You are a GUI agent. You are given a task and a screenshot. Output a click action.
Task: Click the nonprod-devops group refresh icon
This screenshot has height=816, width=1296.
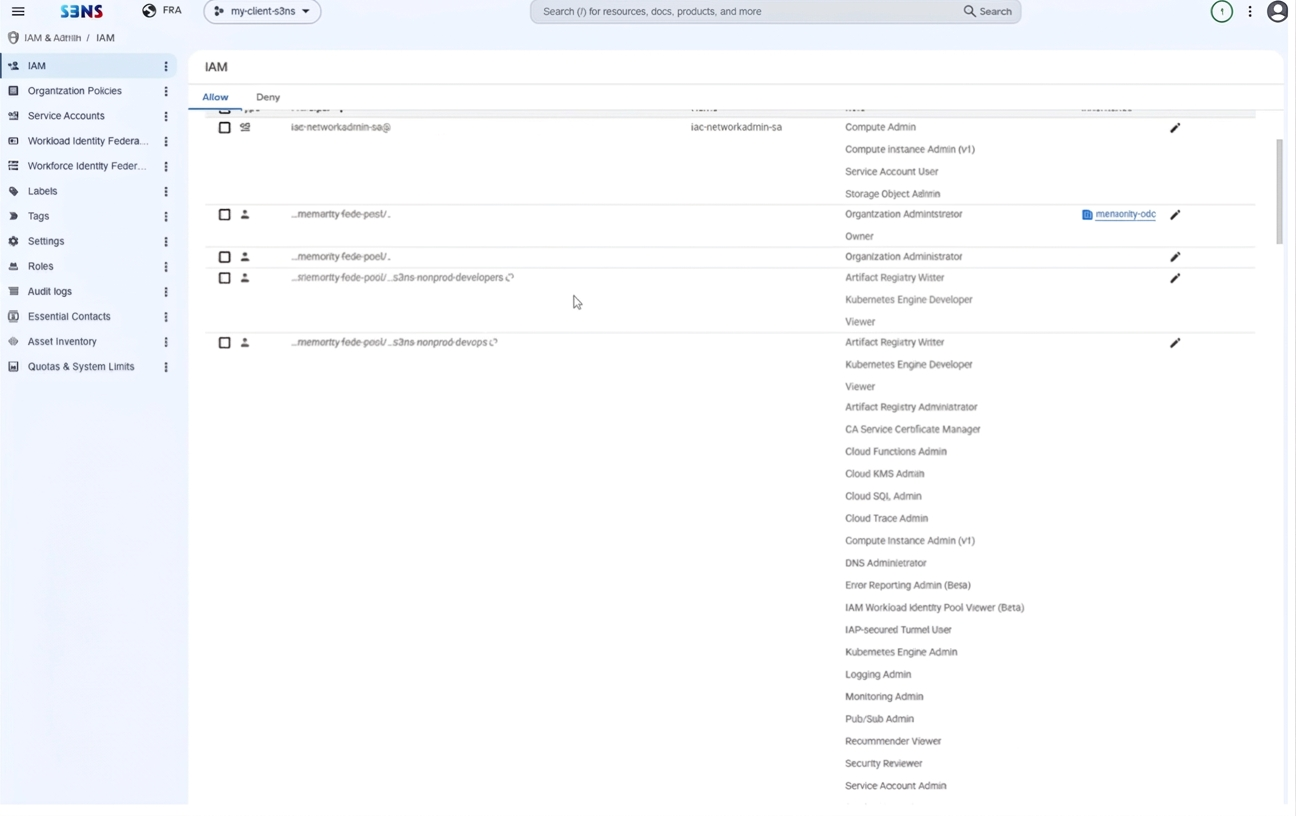click(493, 343)
